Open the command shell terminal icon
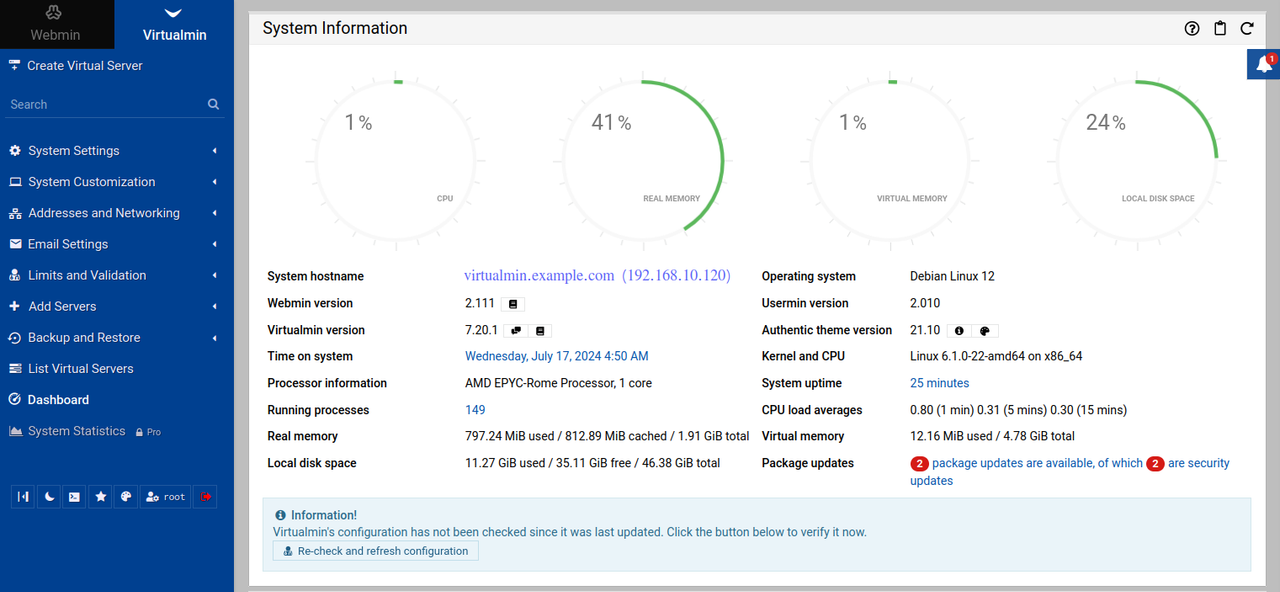The width and height of the screenshot is (1280, 592). click(74, 497)
